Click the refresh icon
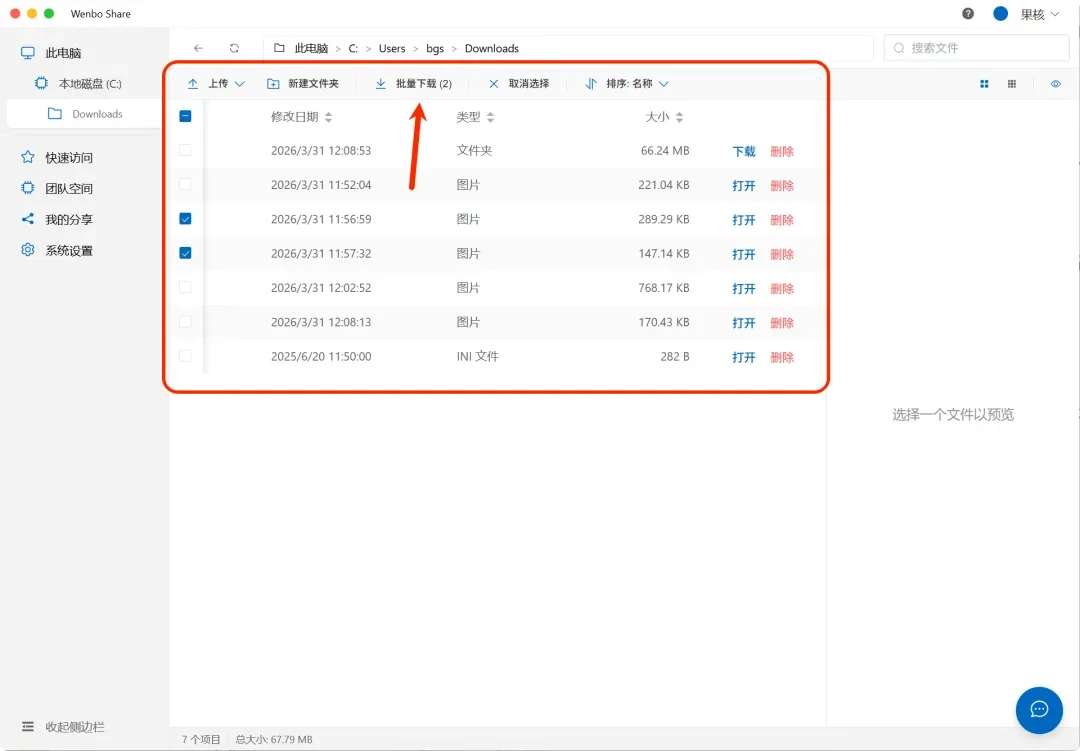Screen dimensions: 1080x751 pos(234,48)
